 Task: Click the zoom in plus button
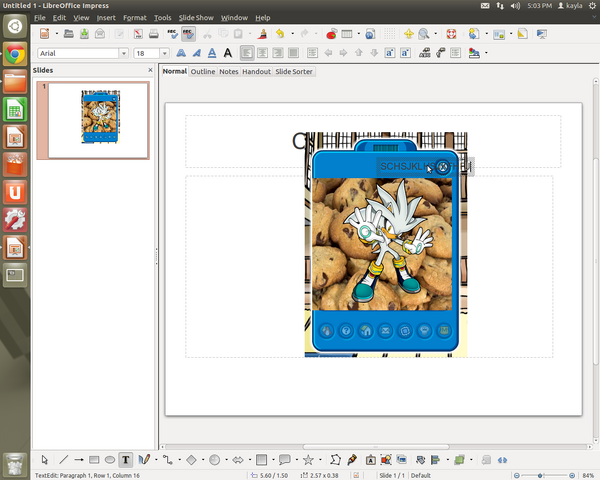pyautogui.click(x=572, y=475)
